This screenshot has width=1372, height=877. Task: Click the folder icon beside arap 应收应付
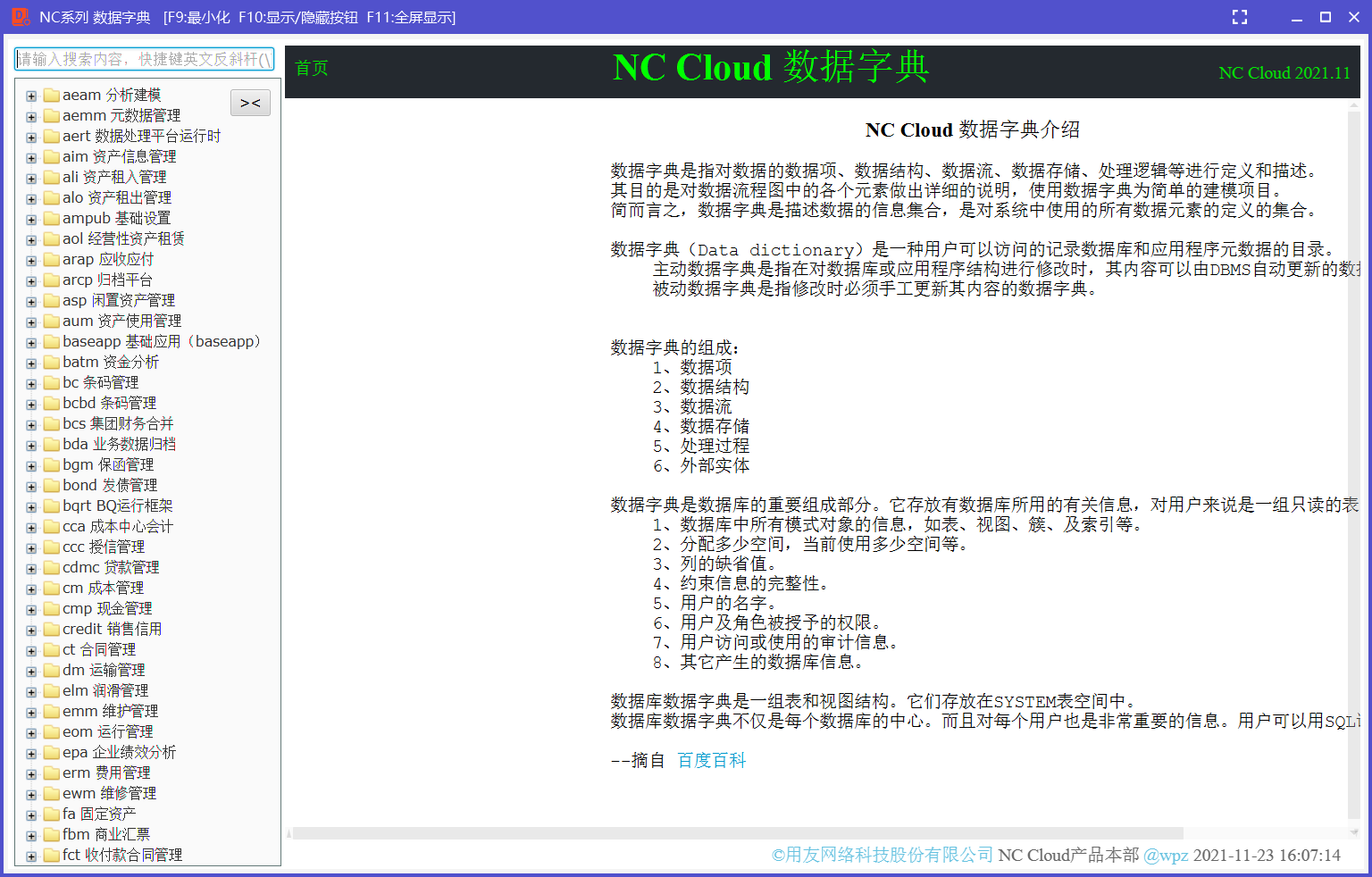pos(51,259)
